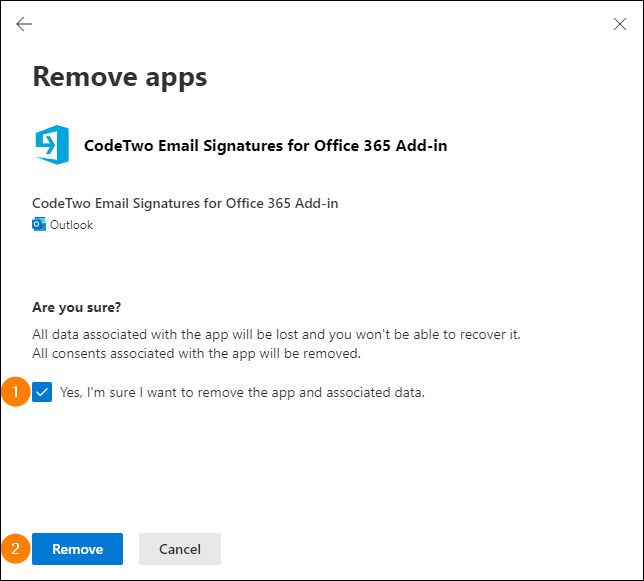Click the orange step 1 badge
This screenshot has height=581, width=644.
coord(15,392)
